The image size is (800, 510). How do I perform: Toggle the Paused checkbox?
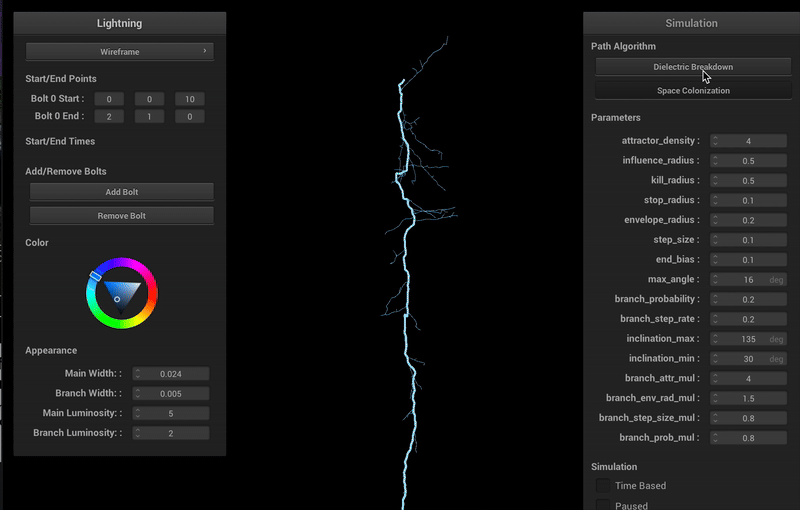tap(604, 506)
